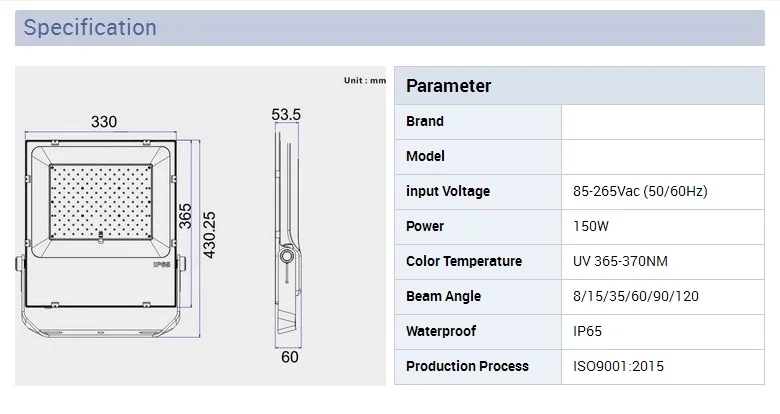780x414 pixels.
Task: Select the Color Temperature label
Action: [x=464, y=261]
